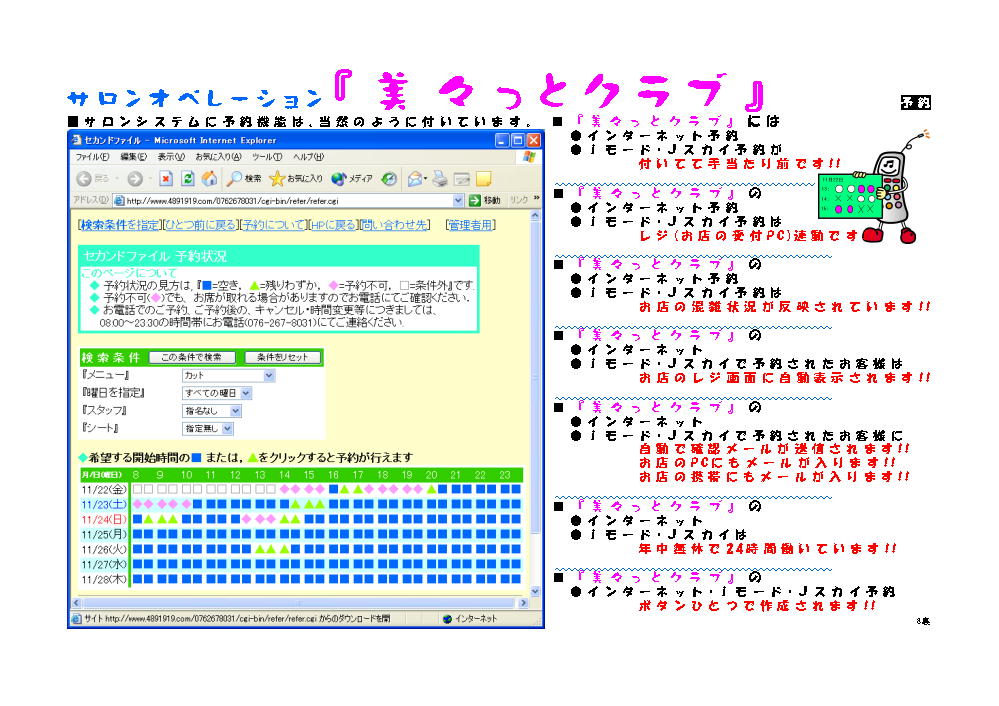Click the Mail envelope icon

click(x=414, y=179)
